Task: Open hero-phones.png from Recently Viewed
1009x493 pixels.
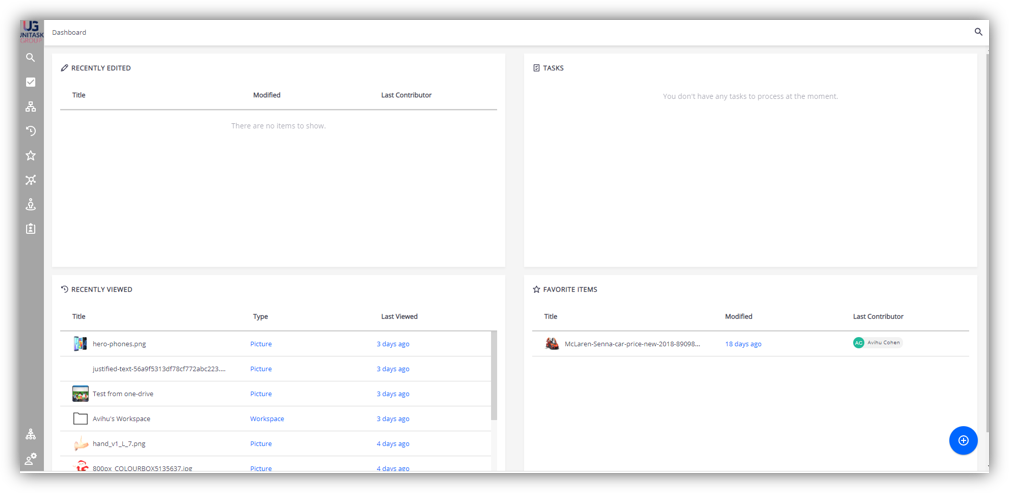Action: coord(119,344)
